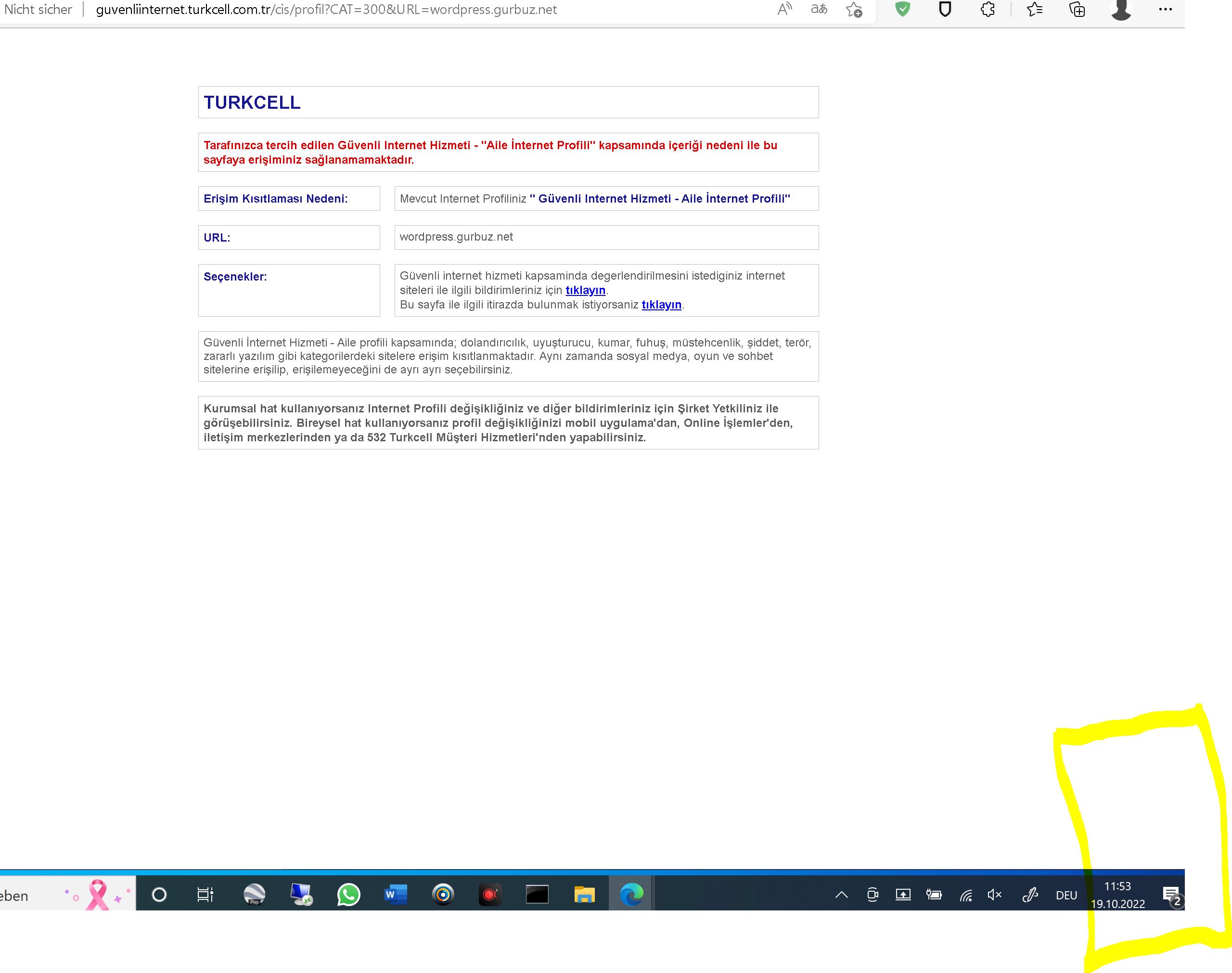Screen dimensions: 1232x973
Task: Click the red 'Tarafınızca tercih edilen' warning message
Action: (490, 153)
